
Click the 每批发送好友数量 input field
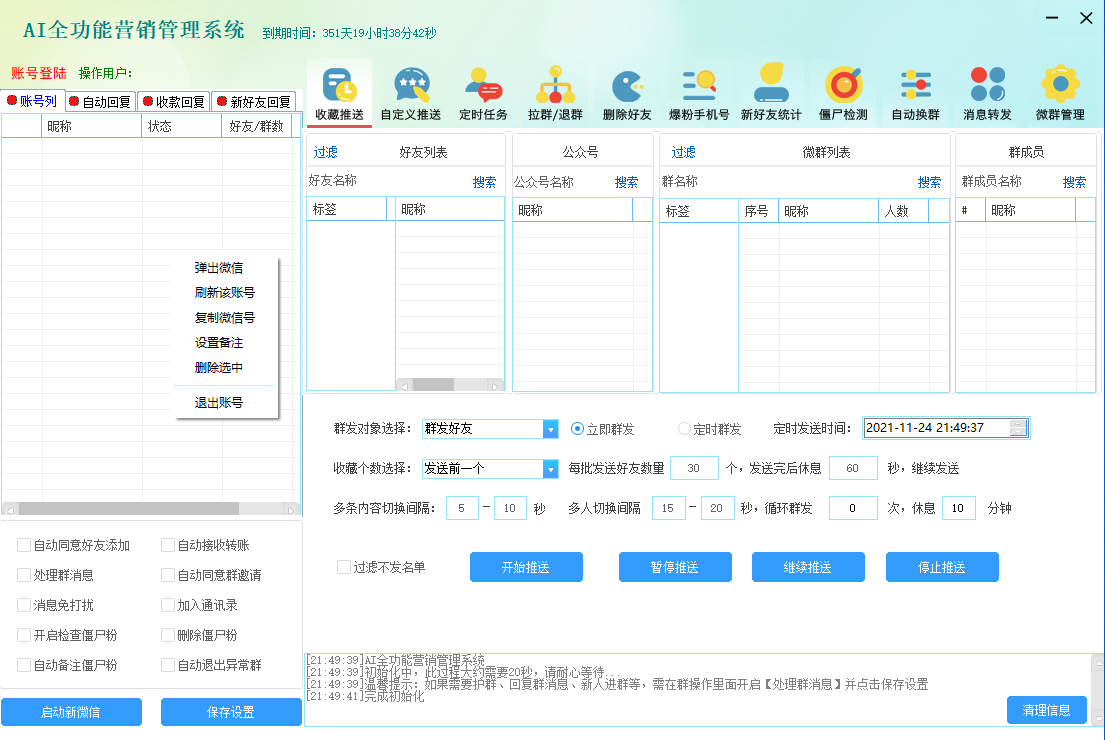694,469
